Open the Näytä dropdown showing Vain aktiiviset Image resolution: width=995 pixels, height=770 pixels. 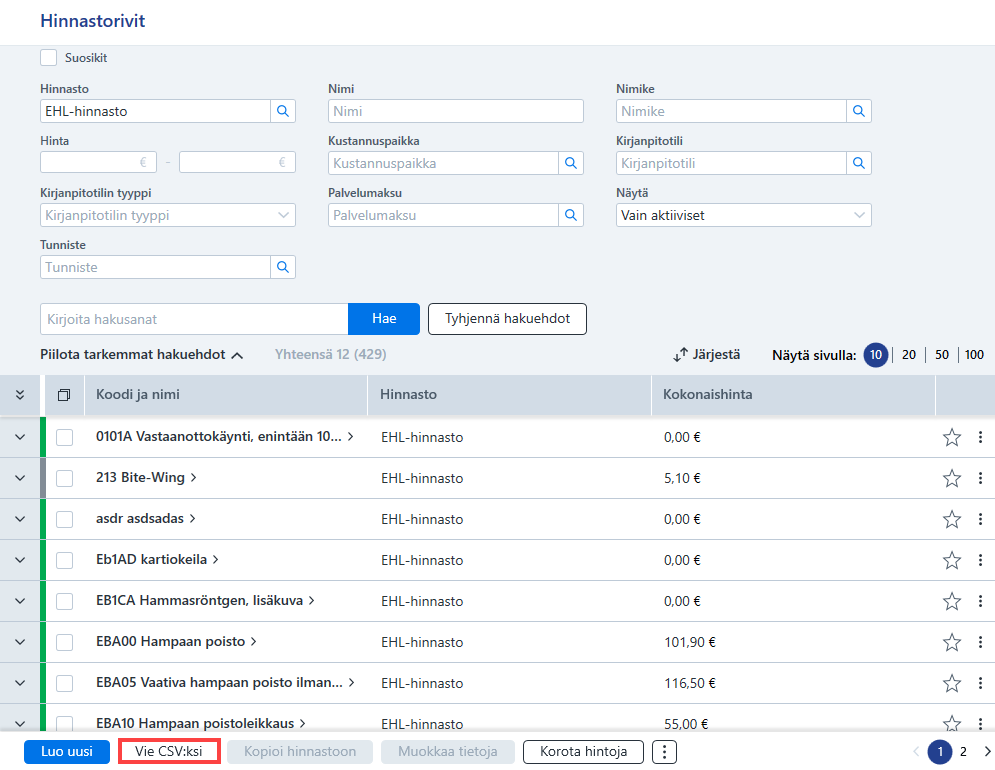[743, 215]
